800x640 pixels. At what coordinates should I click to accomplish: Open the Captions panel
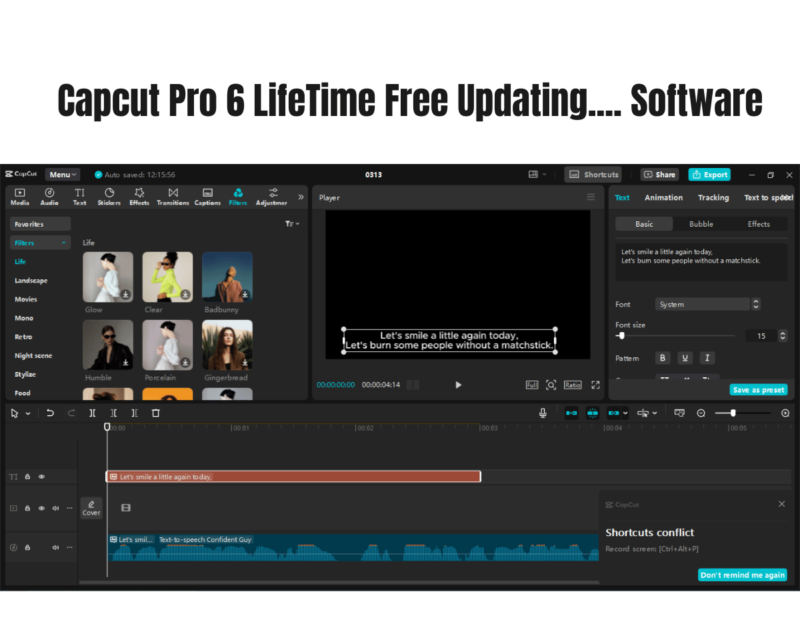207,196
